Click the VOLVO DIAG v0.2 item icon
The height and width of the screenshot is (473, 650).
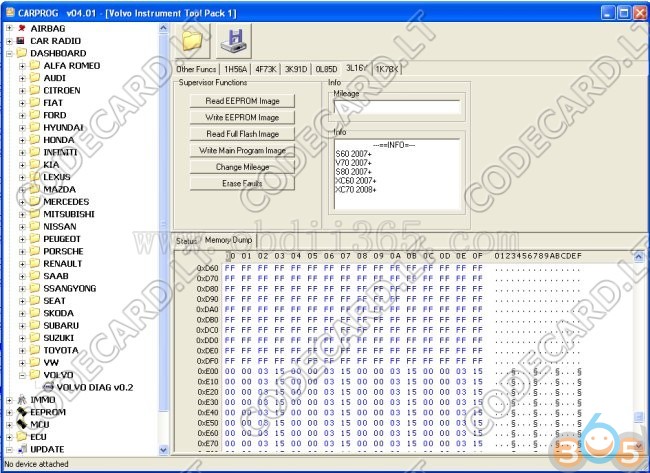pos(49,387)
